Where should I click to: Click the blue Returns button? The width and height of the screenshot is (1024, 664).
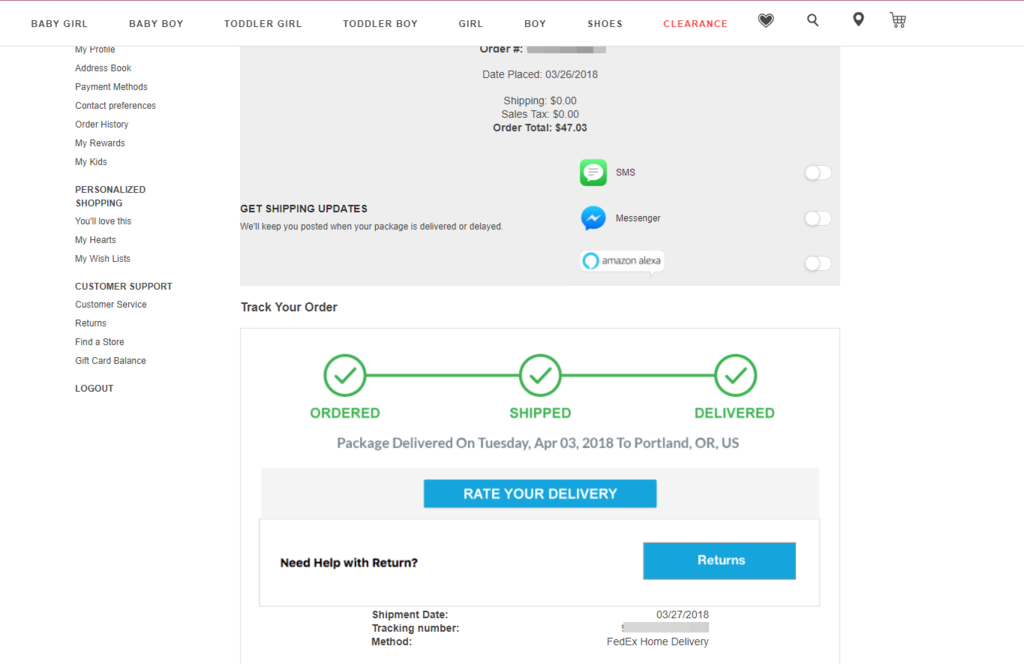pyautogui.click(x=719, y=561)
